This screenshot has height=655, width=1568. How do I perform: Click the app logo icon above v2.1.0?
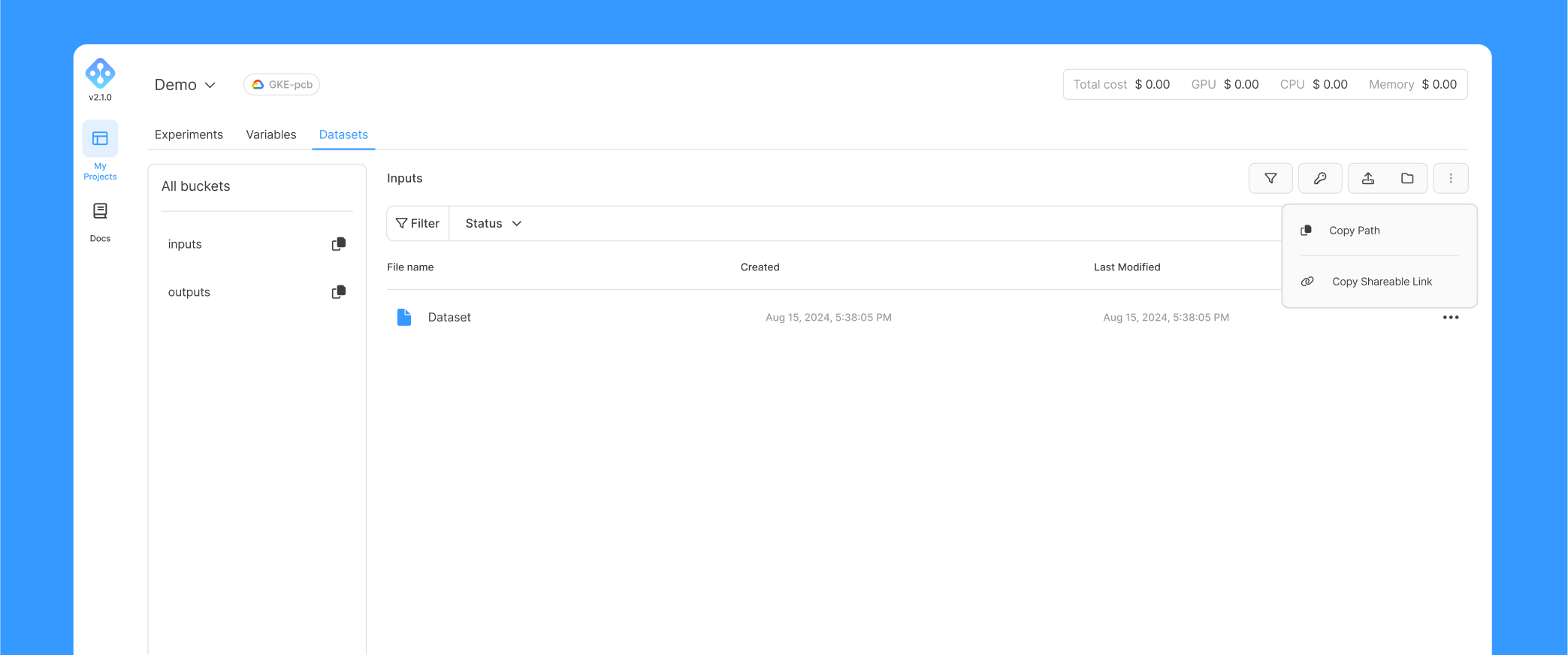point(100,73)
